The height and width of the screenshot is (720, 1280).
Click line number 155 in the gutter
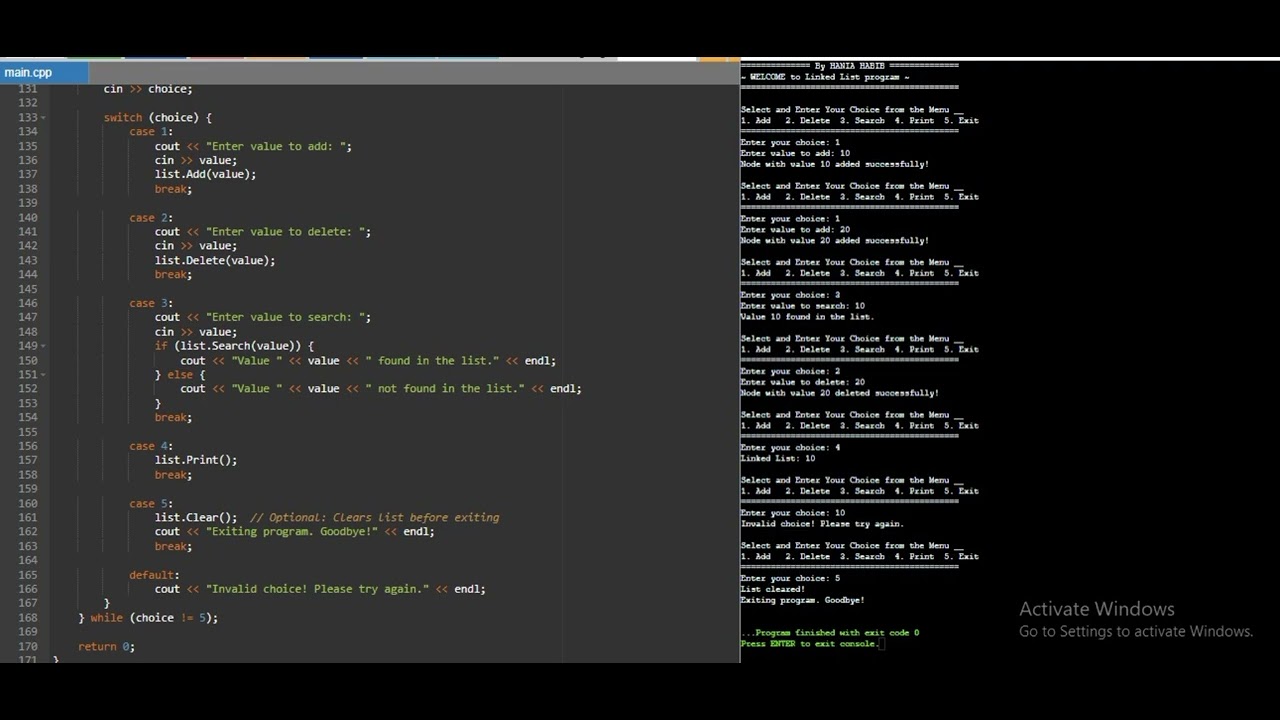[28, 431]
